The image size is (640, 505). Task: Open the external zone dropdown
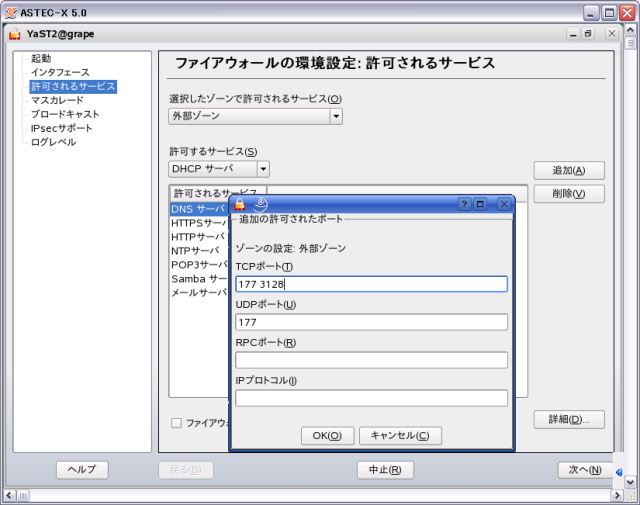[335, 117]
